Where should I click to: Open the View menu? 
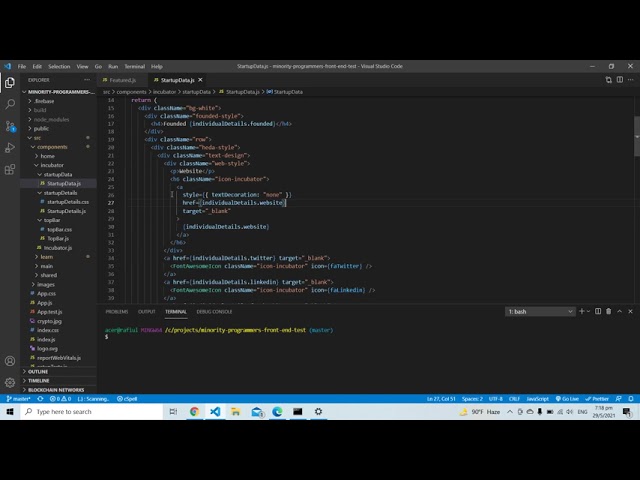(x=82, y=66)
